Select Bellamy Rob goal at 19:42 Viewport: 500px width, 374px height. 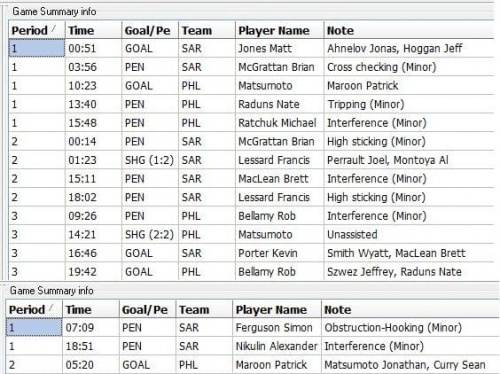(x=251, y=272)
